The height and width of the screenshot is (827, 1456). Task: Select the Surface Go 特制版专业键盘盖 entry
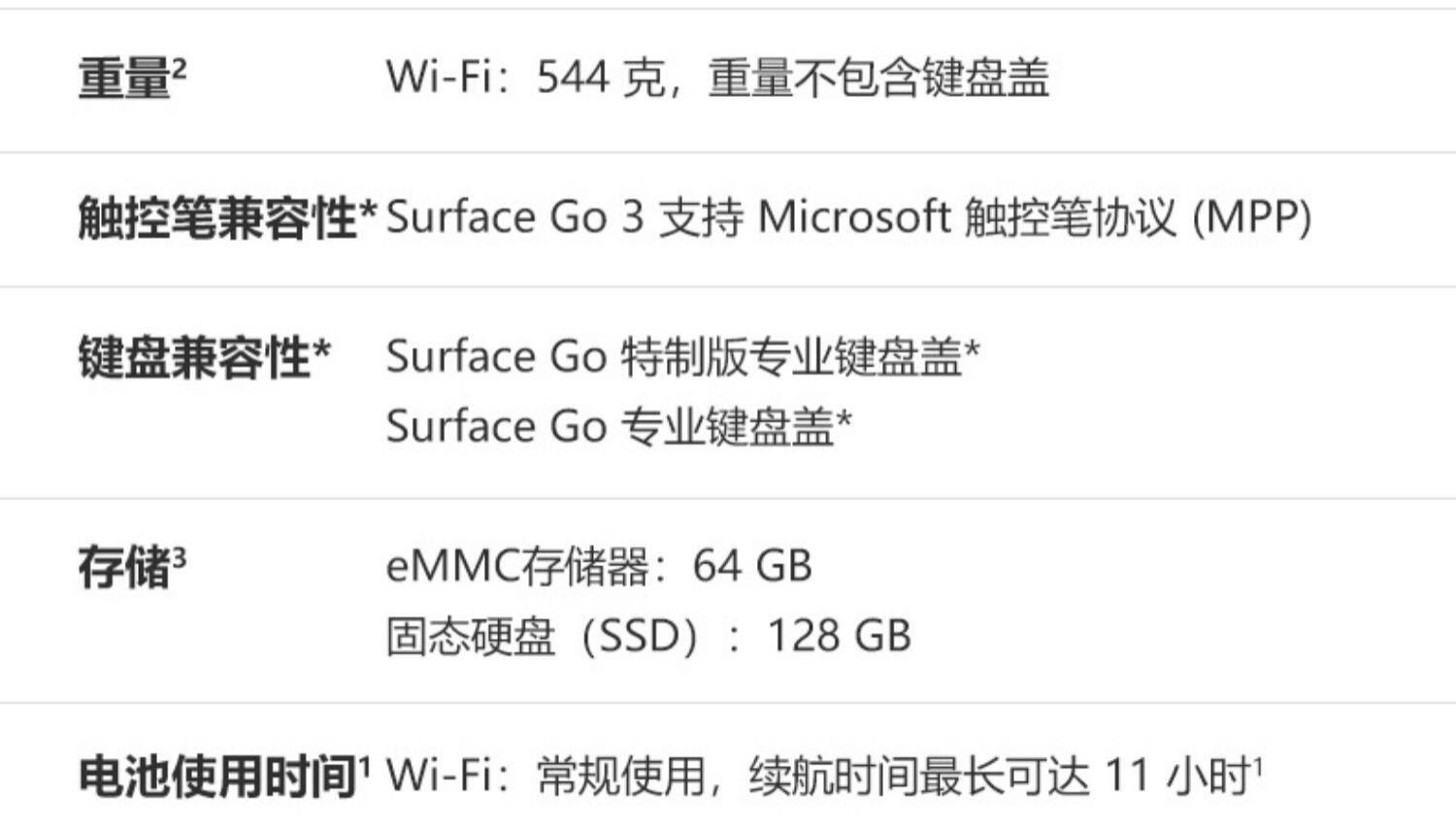674,357
